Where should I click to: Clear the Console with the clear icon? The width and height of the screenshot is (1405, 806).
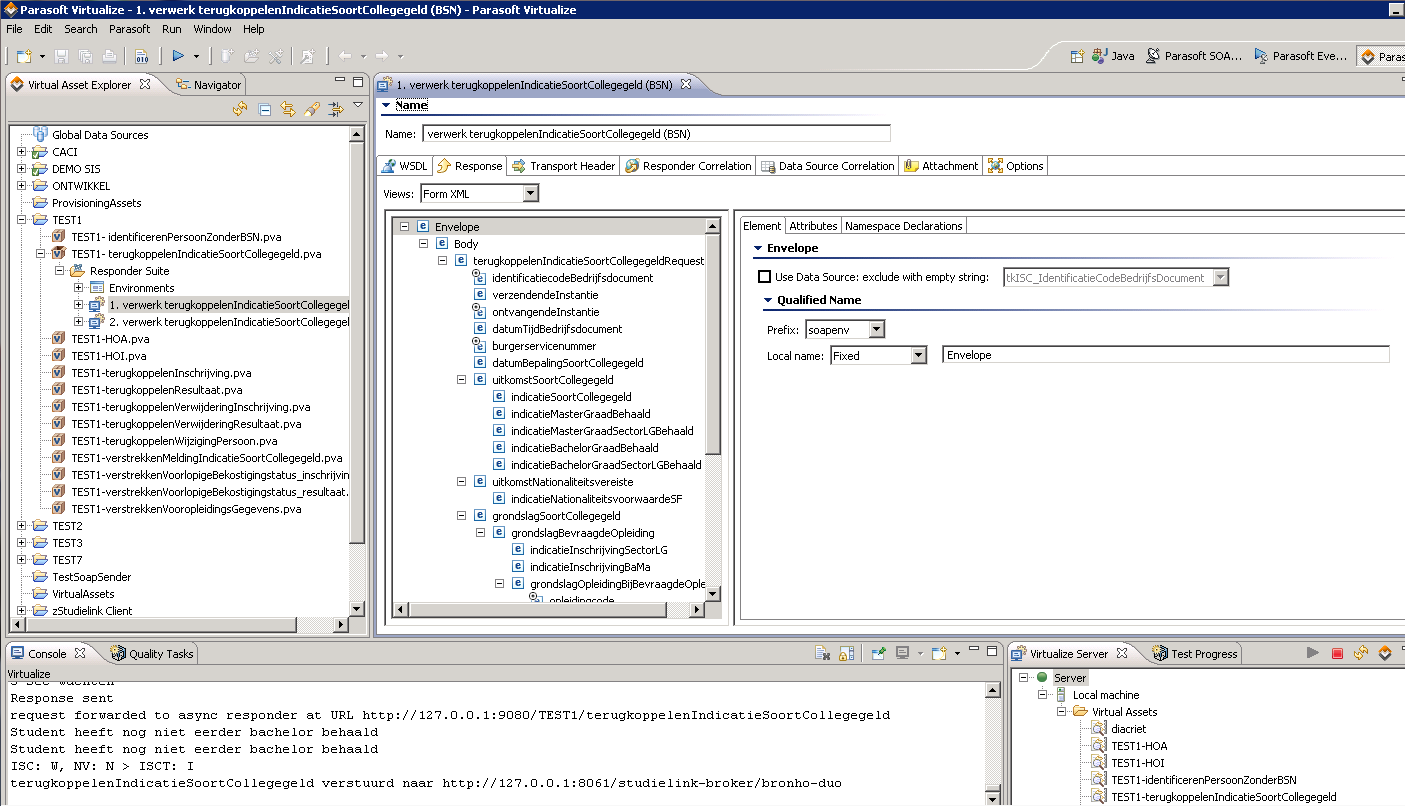823,654
